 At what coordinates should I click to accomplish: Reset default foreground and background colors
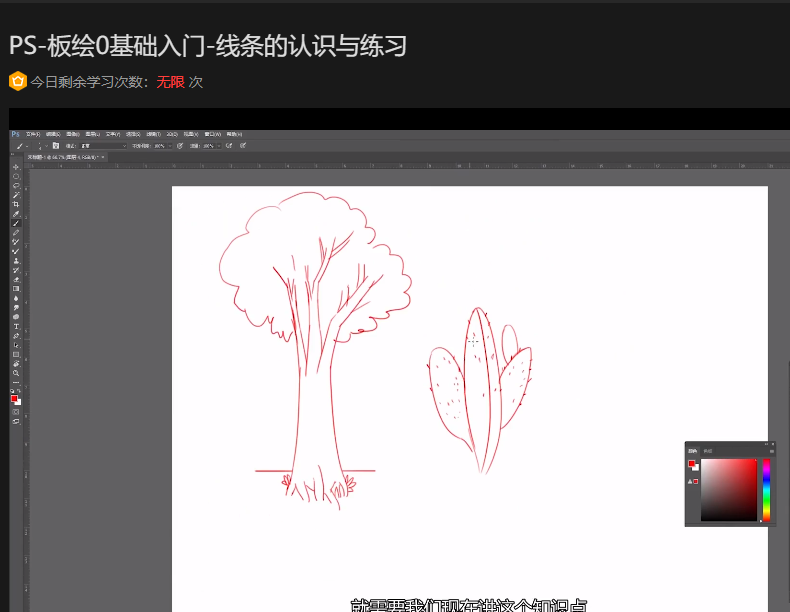coord(13,391)
